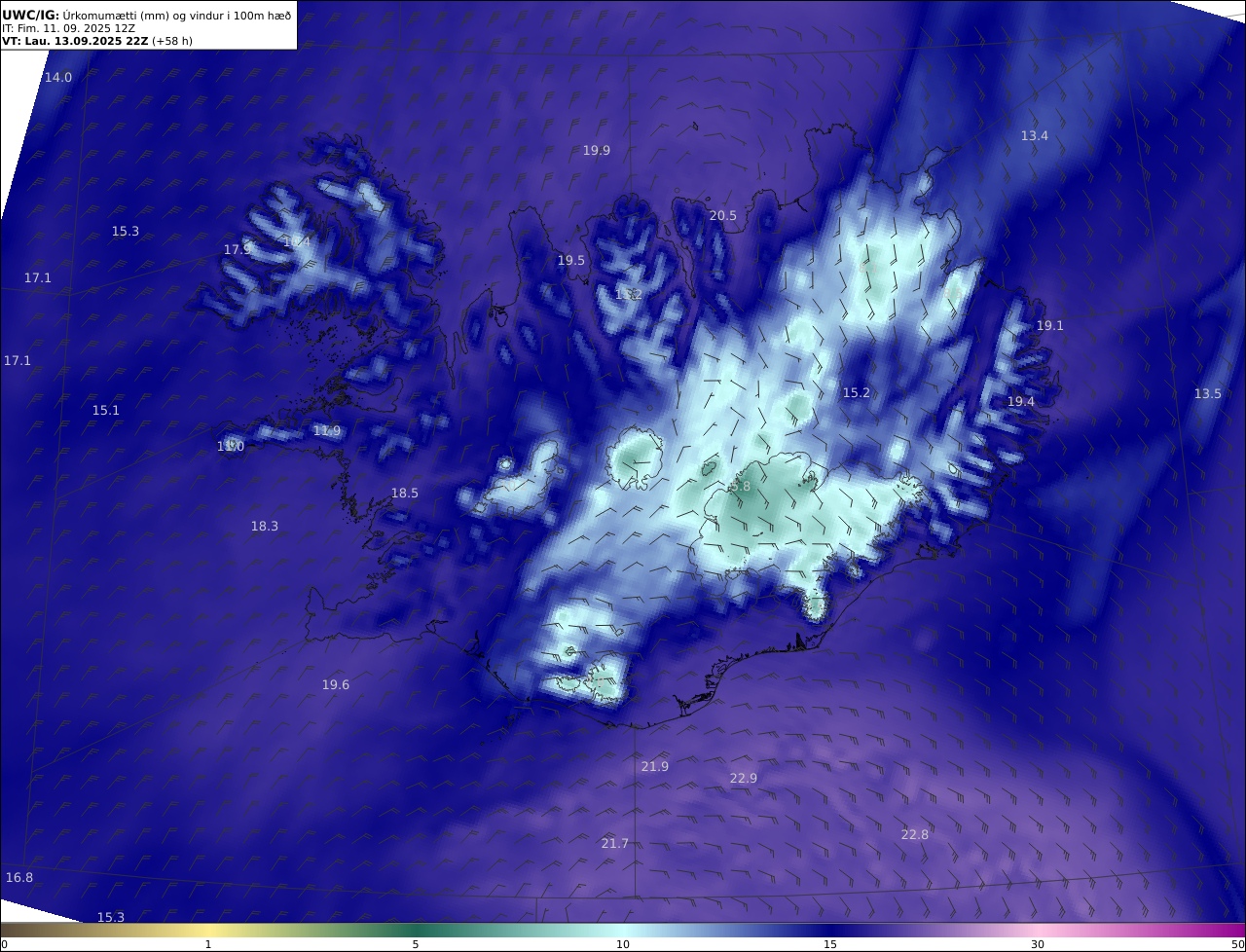Click the value label 19.6

(336, 685)
